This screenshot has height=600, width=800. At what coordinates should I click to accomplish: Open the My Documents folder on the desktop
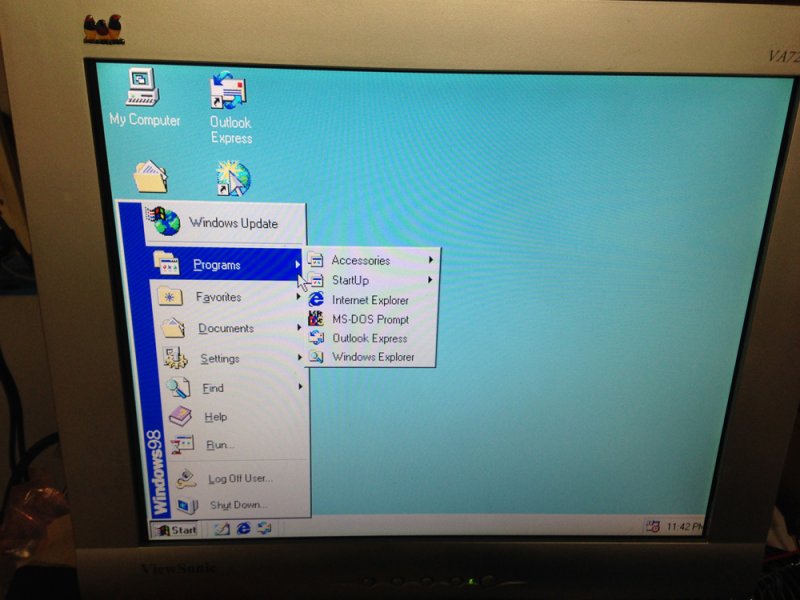click(150, 178)
